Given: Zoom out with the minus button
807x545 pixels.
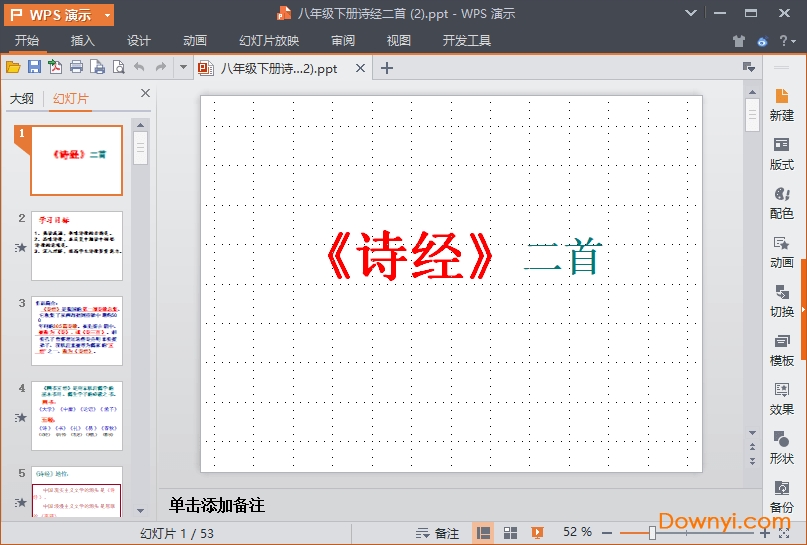Looking at the screenshot, I should (607, 533).
